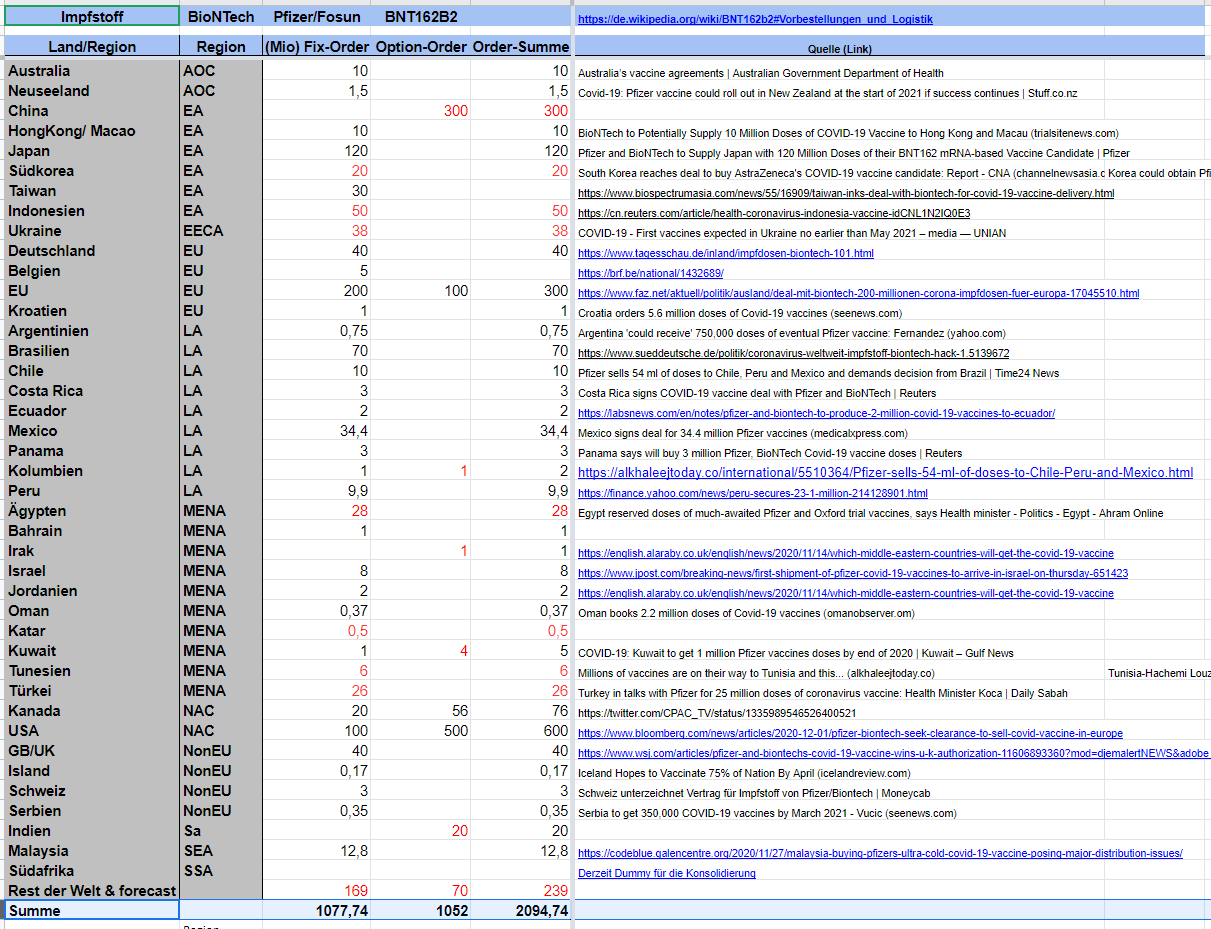
Task: Open the jpost.com Israel shipment link
Action: click(x=853, y=573)
